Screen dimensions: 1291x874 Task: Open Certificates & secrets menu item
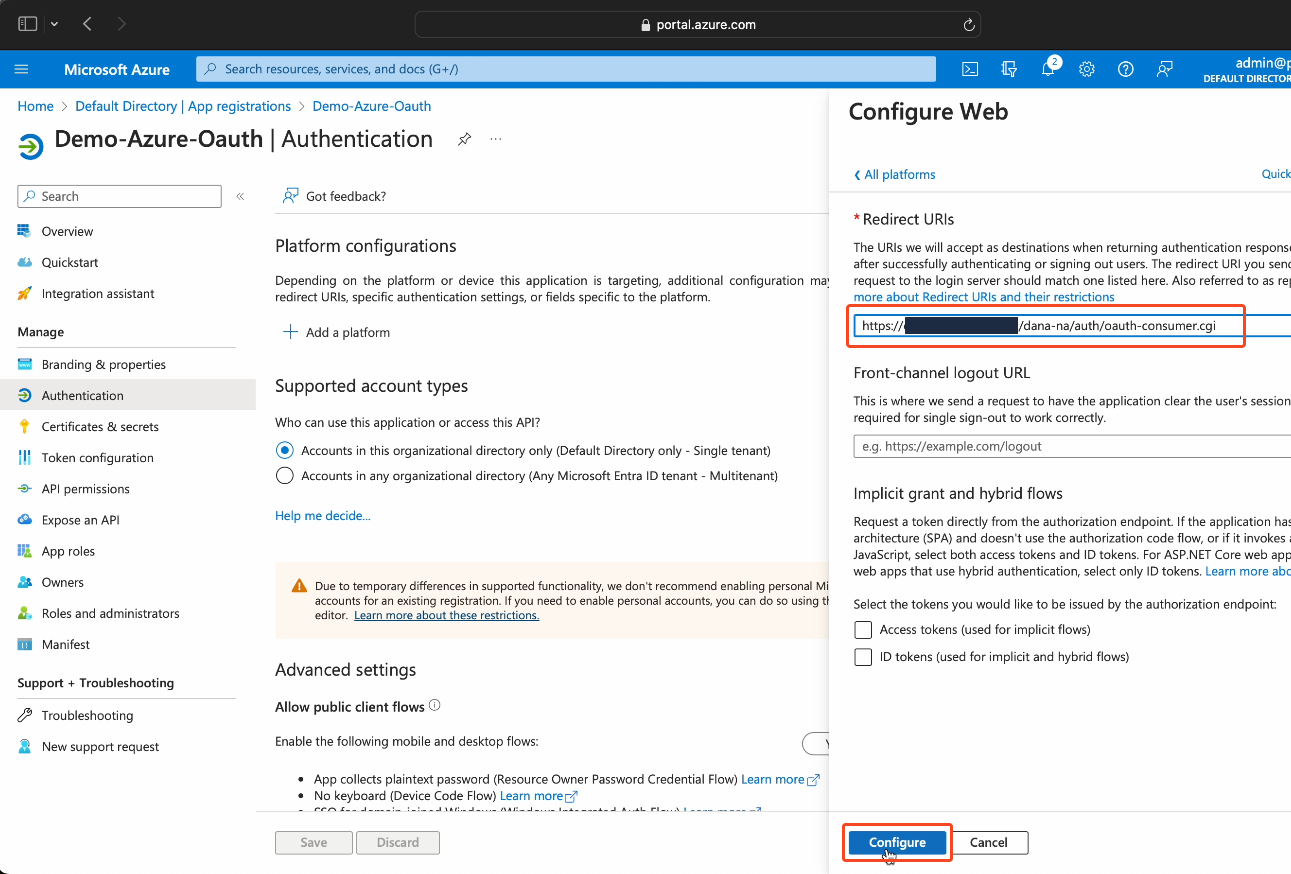tap(100, 427)
